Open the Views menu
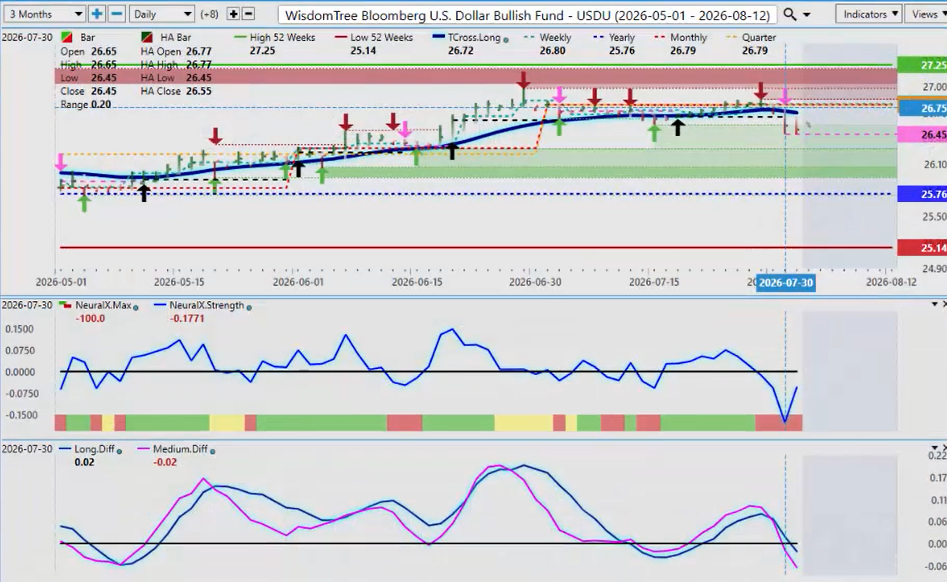The height and width of the screenshot is (582, 947). 927,14
